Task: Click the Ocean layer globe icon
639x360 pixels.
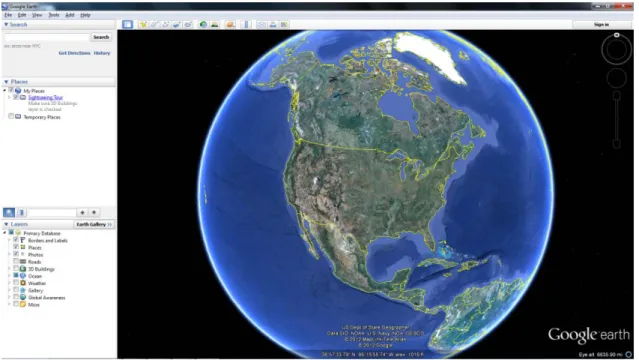Action: click(23, 276)
